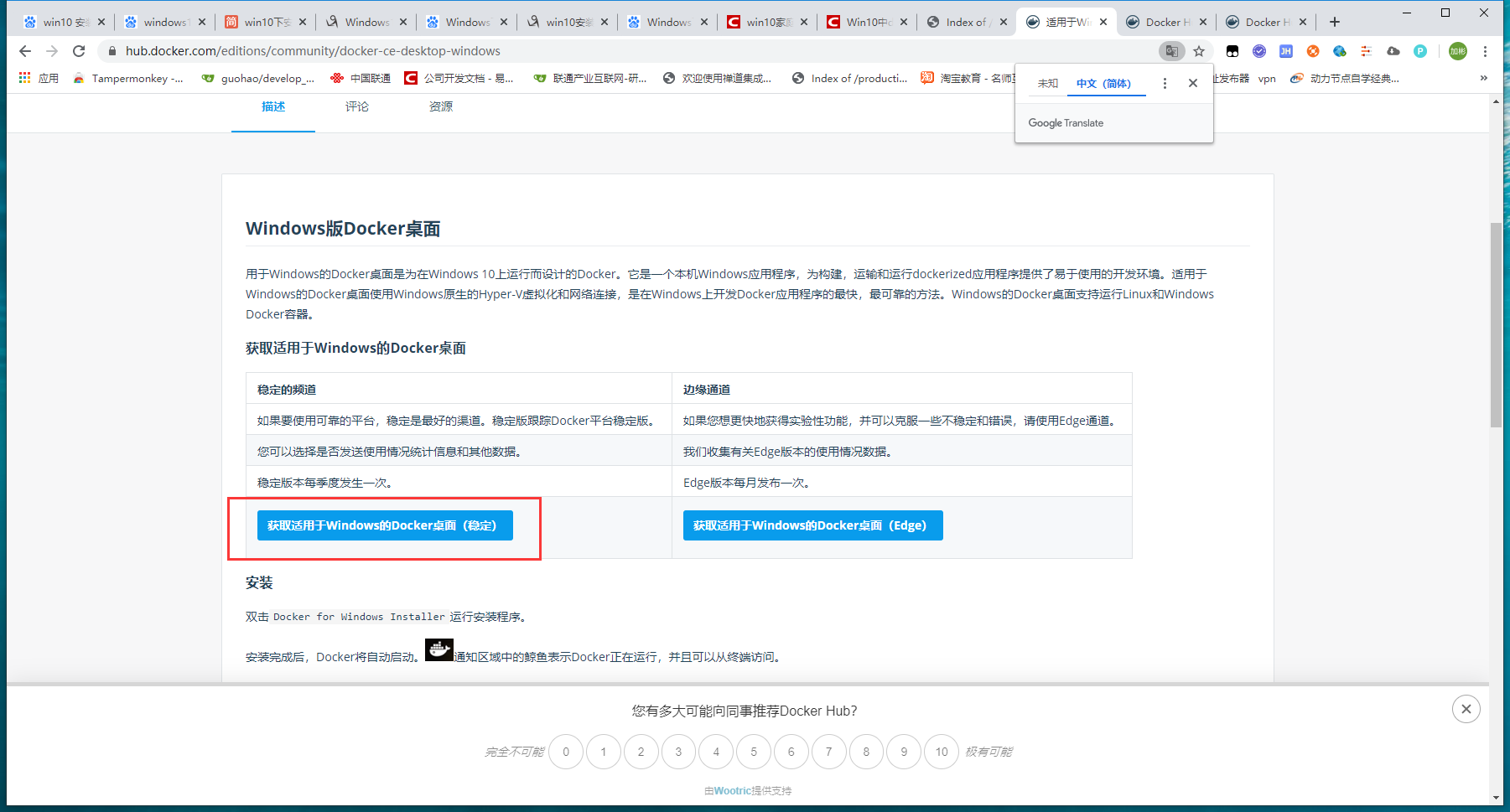
Task: Open a new browser tab
Action: click(x=1335, y=22)
